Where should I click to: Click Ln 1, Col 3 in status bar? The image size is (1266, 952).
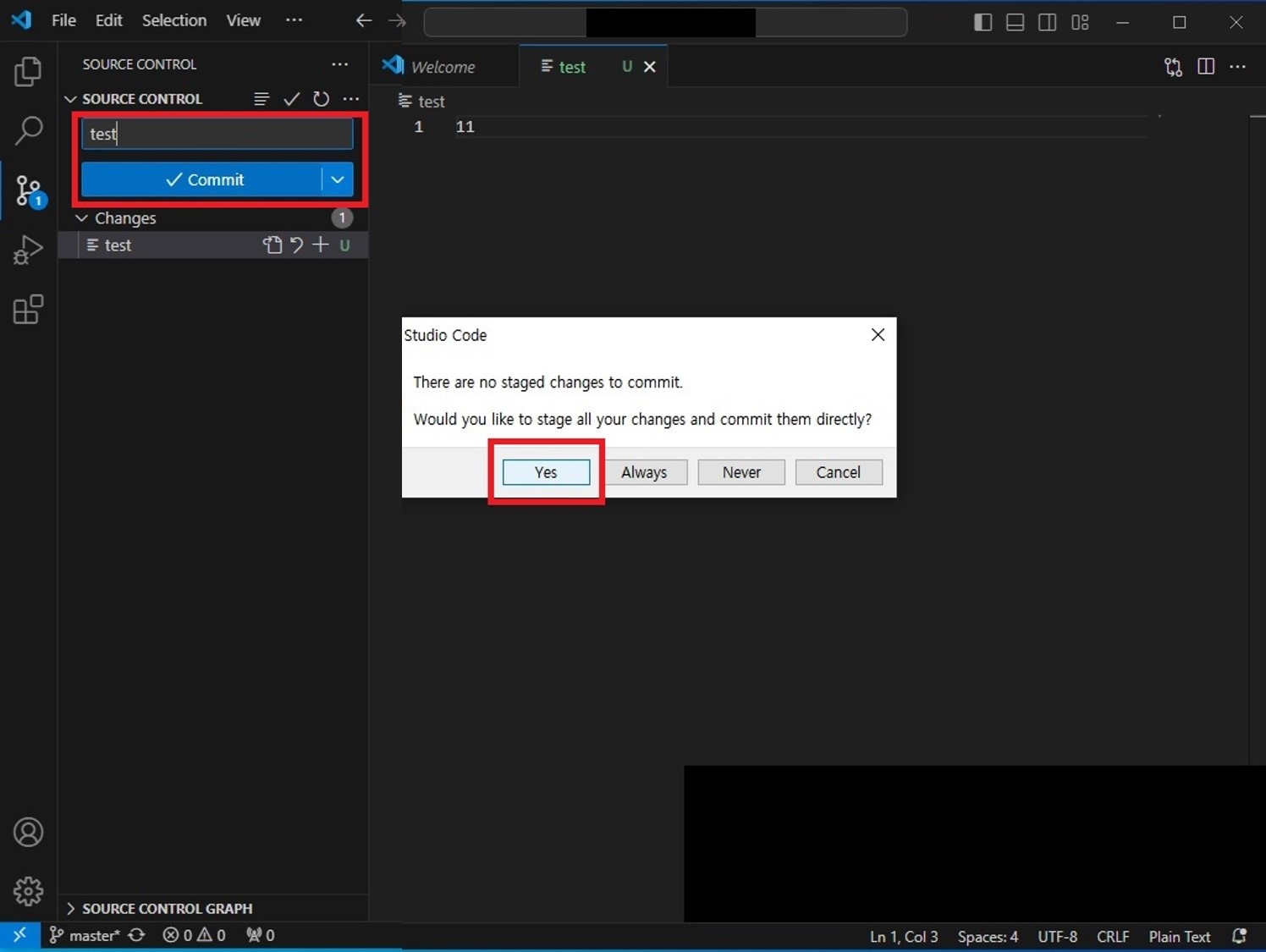coord(904,937)
